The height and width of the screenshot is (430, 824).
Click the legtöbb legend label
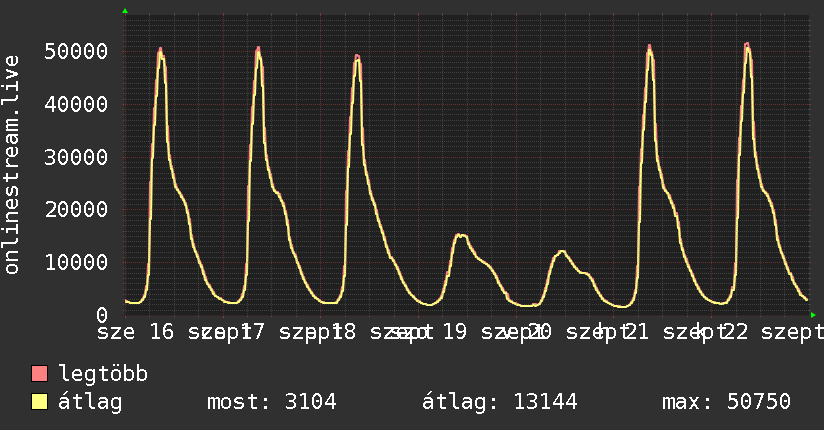[103, 374]
